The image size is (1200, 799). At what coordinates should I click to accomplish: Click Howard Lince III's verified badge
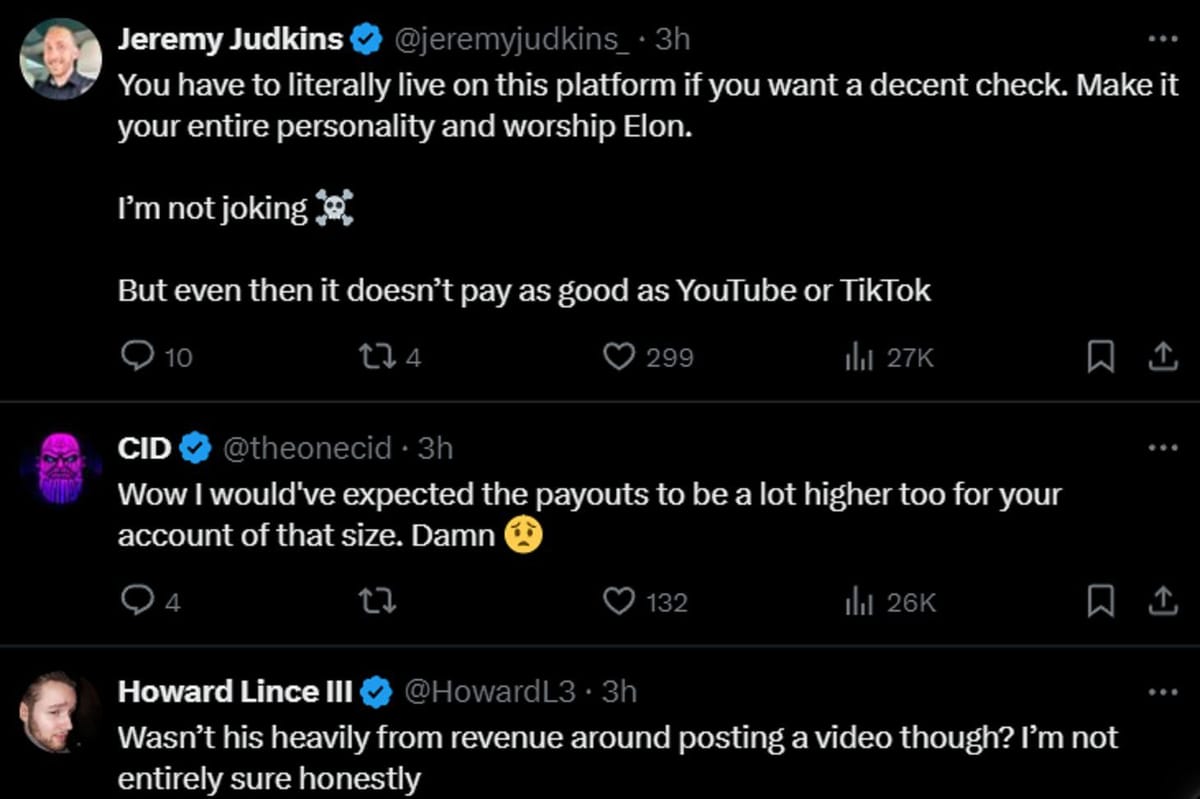coord(375,690)
